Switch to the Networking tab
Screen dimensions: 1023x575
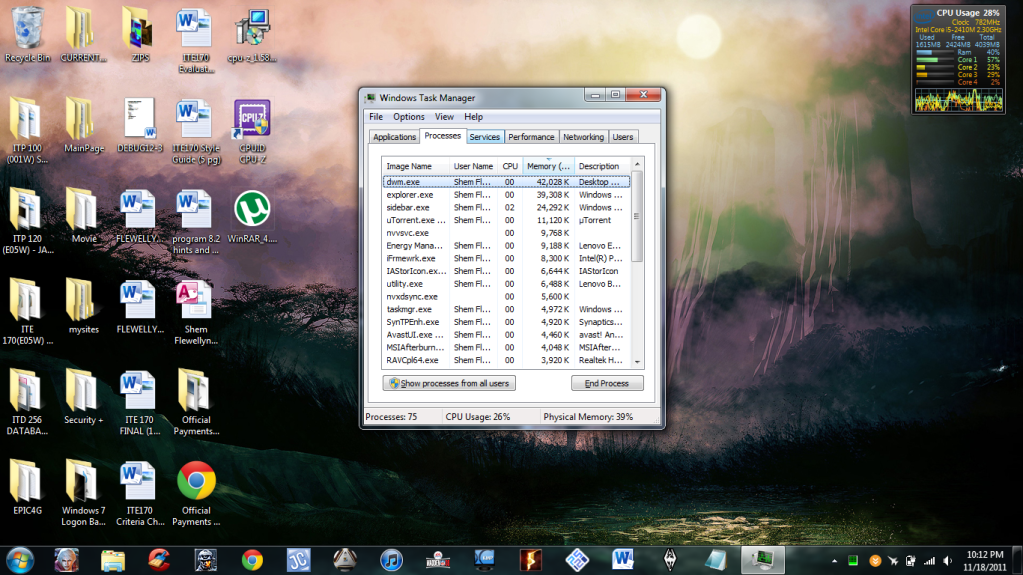pos(583,137)
